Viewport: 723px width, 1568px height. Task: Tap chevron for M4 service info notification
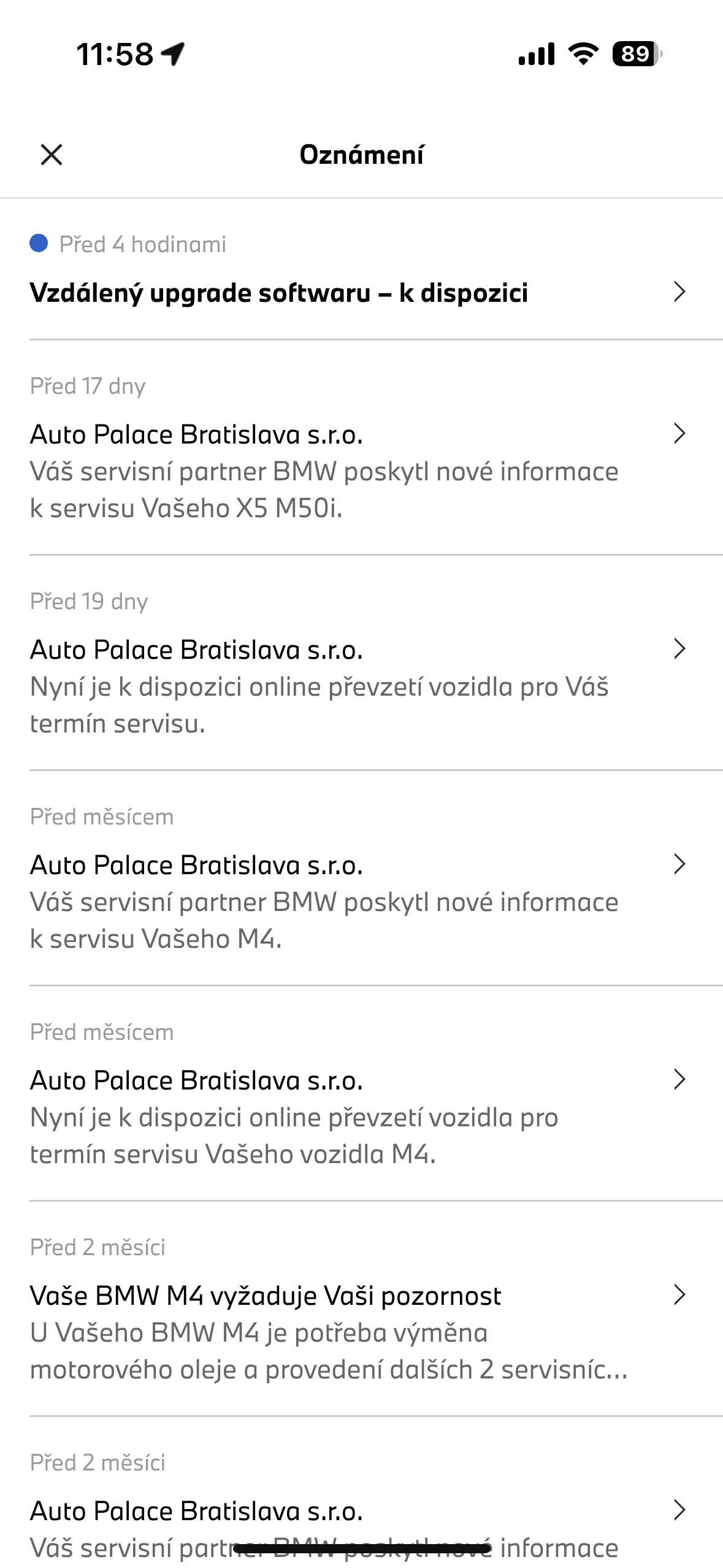click(679, 864)
